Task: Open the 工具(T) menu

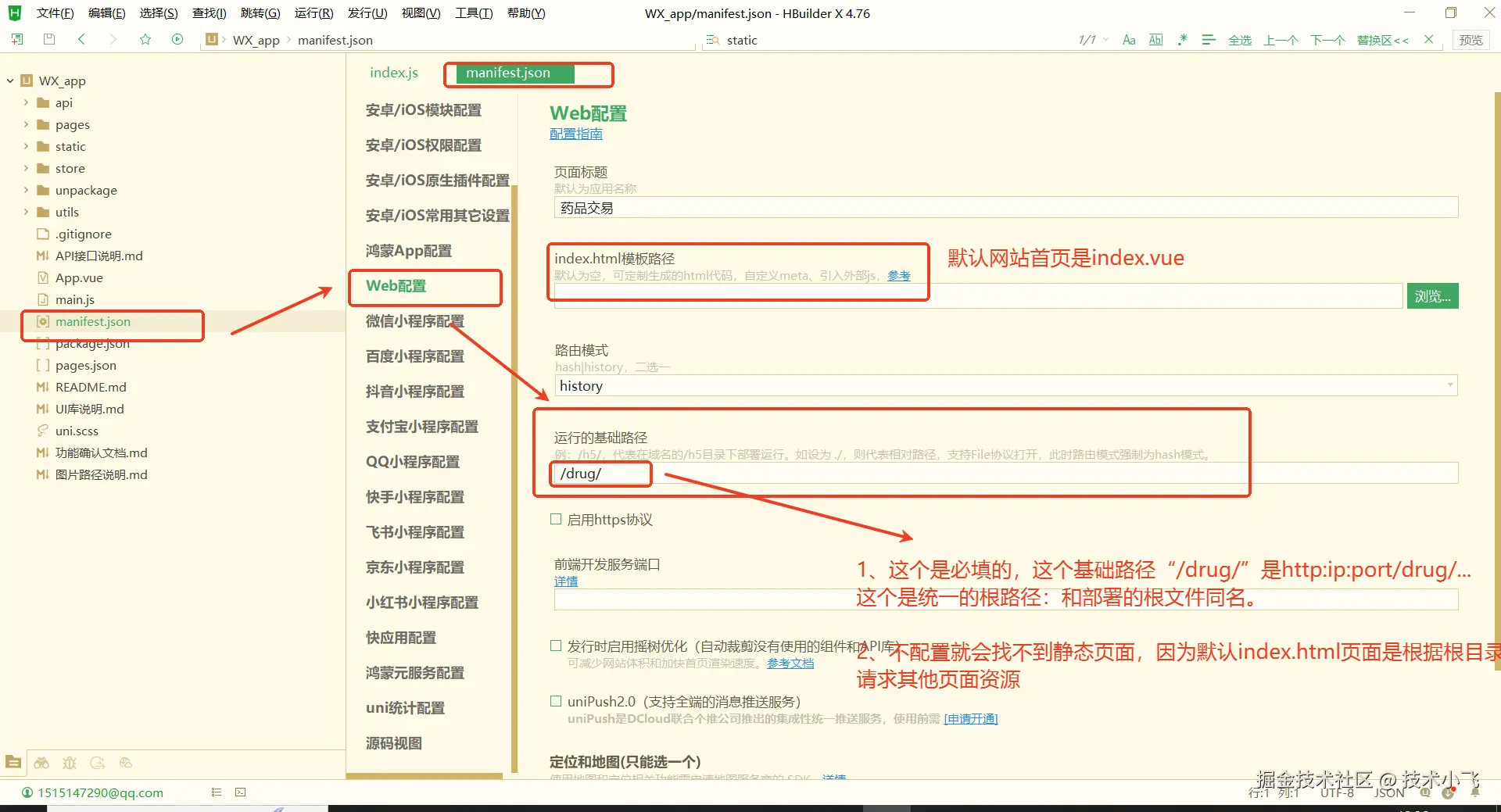Action: point(474,13)
